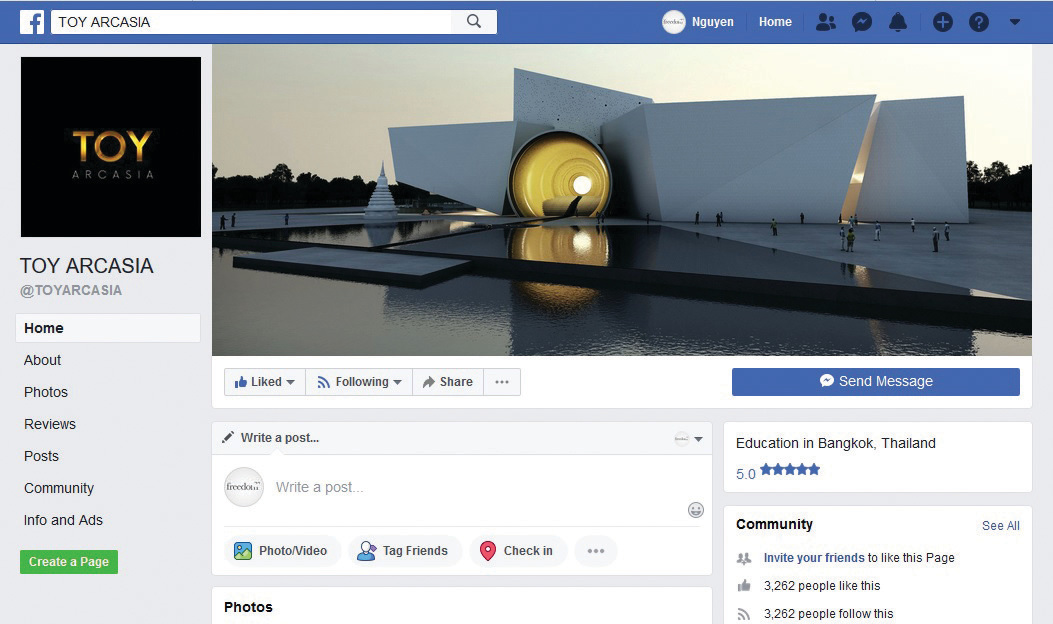The image size is (1053, 624).
Task: Click the Facebook logo icon
Action: 32,22
